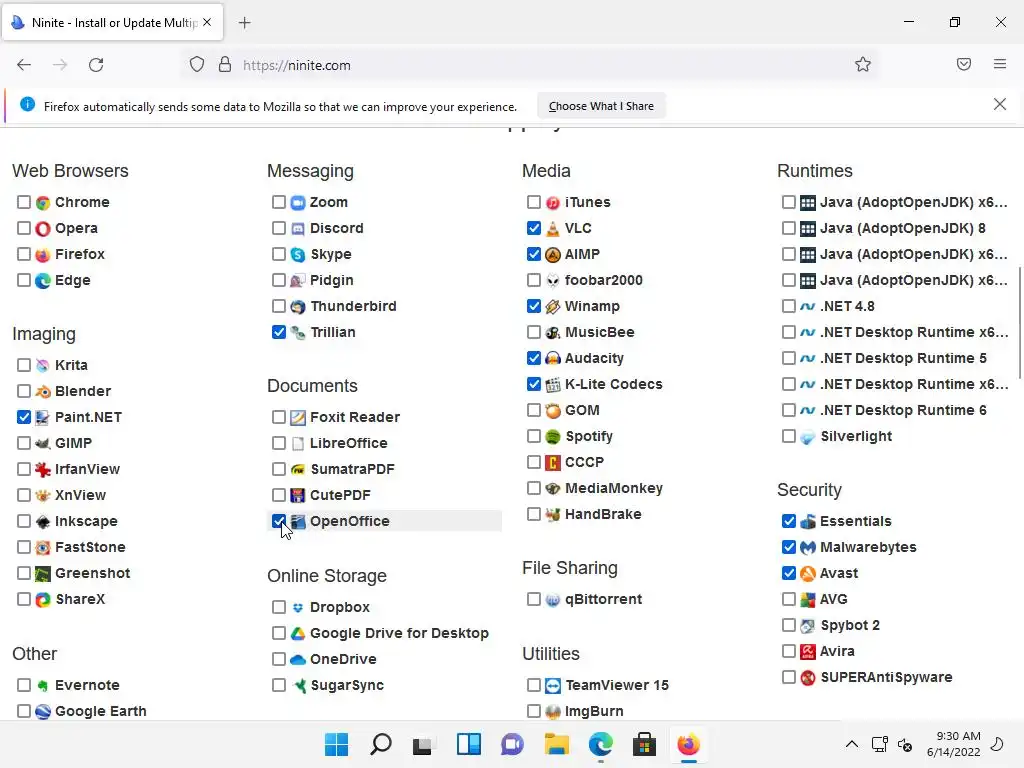
Task: Uncheck the Trillian checkbox
Action: 279,332
